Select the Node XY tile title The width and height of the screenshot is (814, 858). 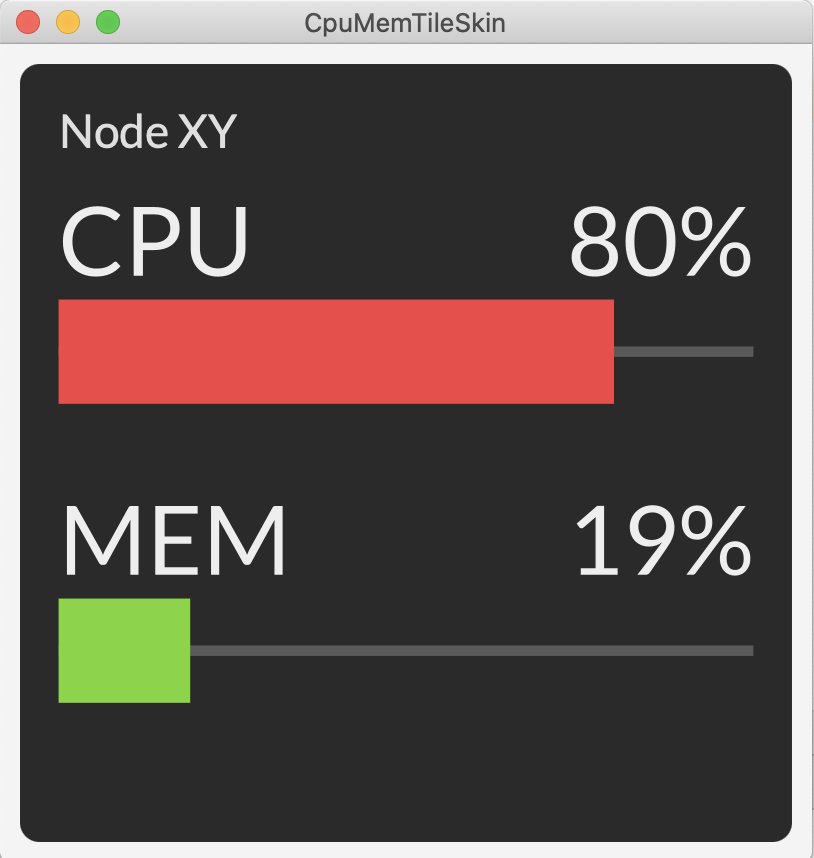coord(148,131)
